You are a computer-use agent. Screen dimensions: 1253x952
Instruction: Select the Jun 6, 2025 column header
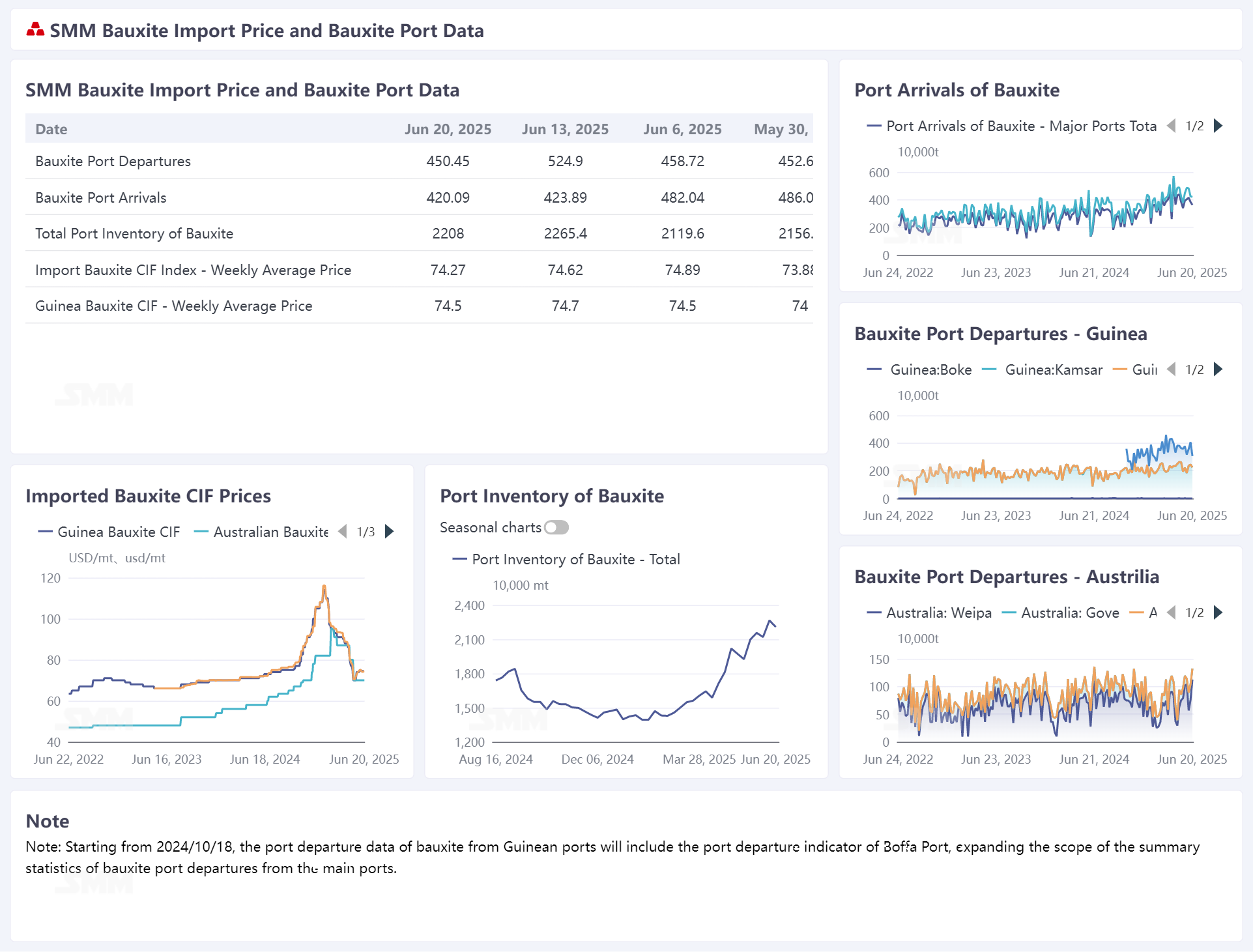click(682, 129)
